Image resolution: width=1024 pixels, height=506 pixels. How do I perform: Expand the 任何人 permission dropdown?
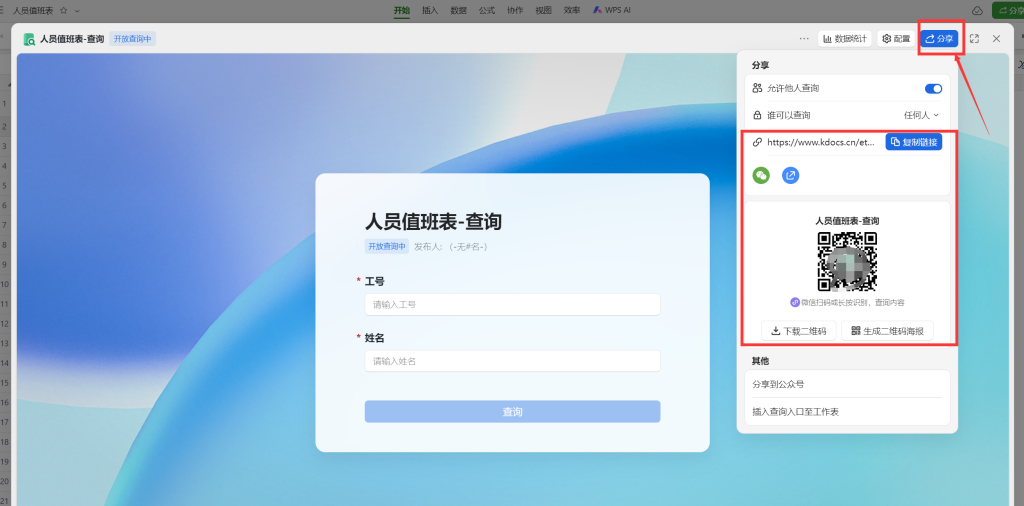coord(921,115)
